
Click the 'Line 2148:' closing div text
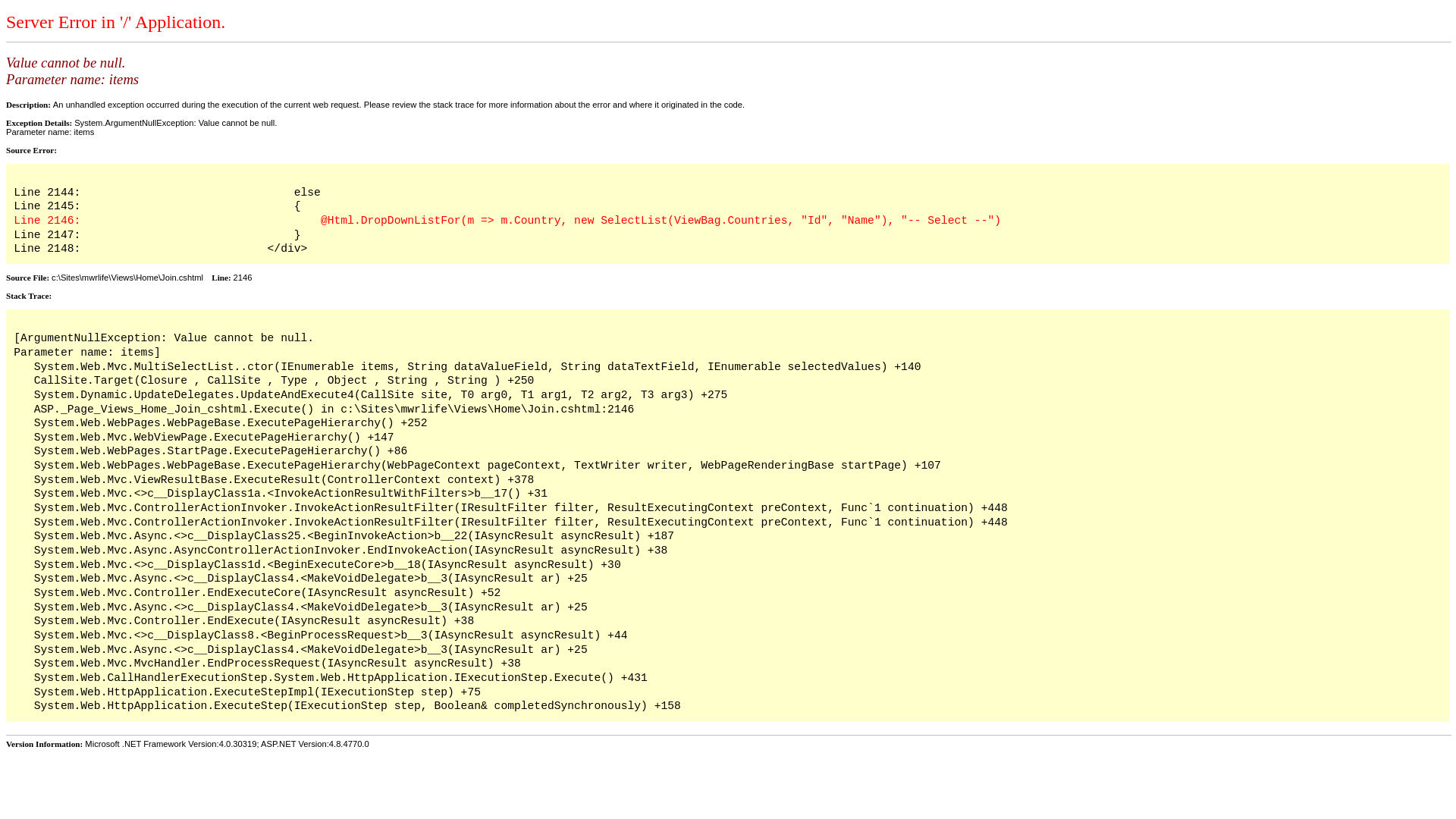[160, 249]
